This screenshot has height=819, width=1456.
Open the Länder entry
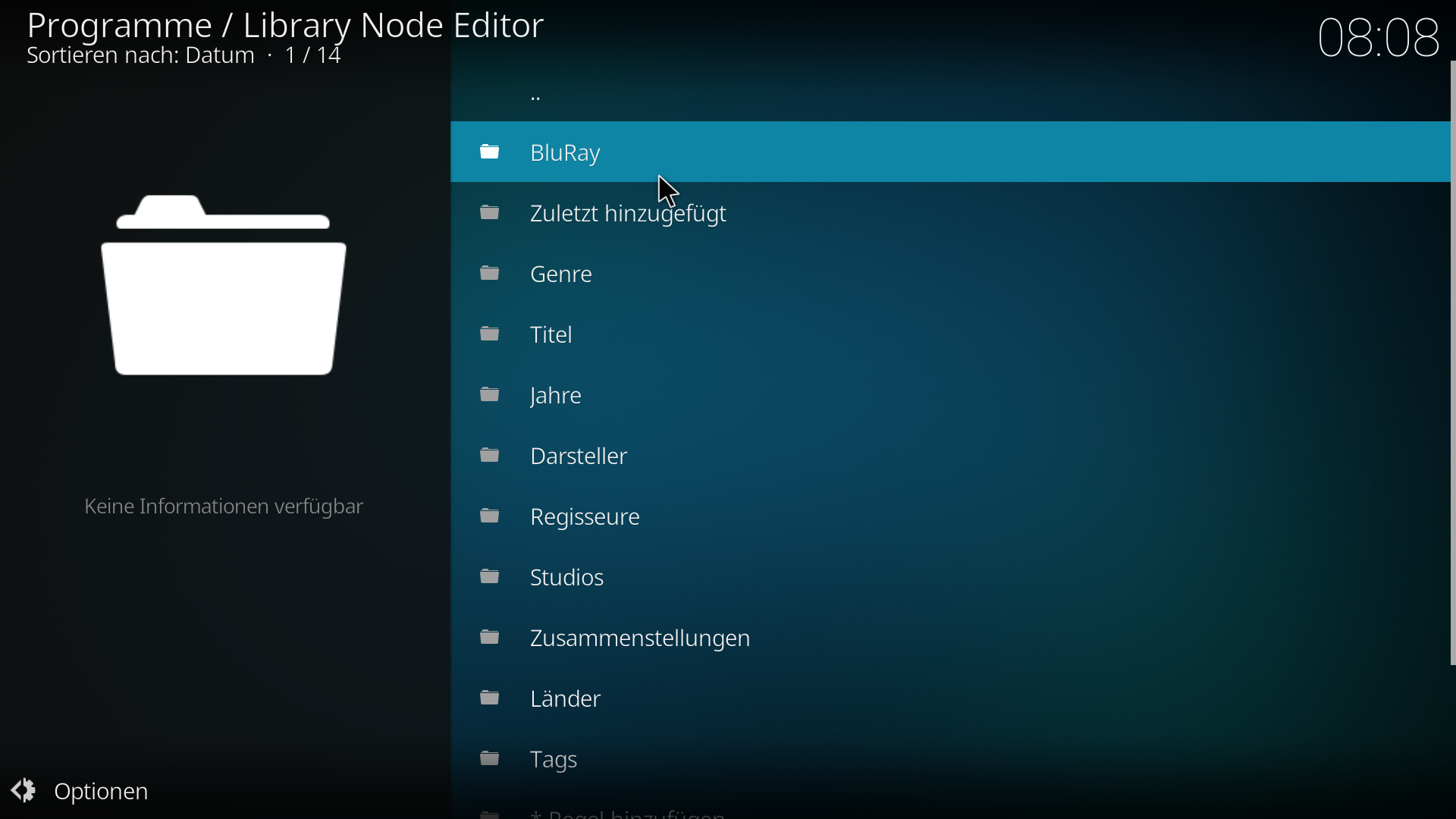click(951, 698)
